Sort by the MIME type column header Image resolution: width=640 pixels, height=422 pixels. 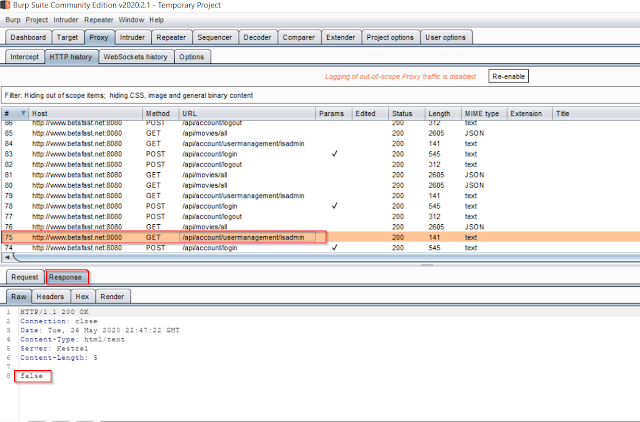click(x=484, y=113)
